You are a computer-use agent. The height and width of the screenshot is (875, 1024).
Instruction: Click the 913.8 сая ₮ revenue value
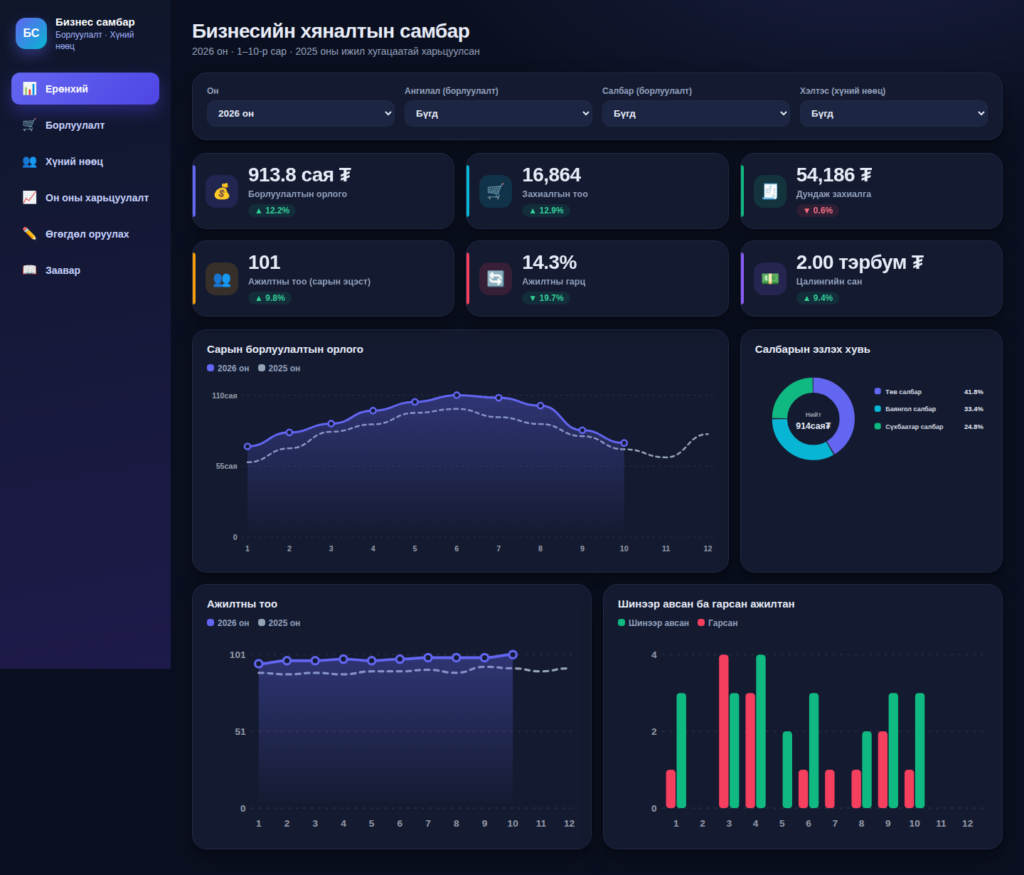pos(300,175)
